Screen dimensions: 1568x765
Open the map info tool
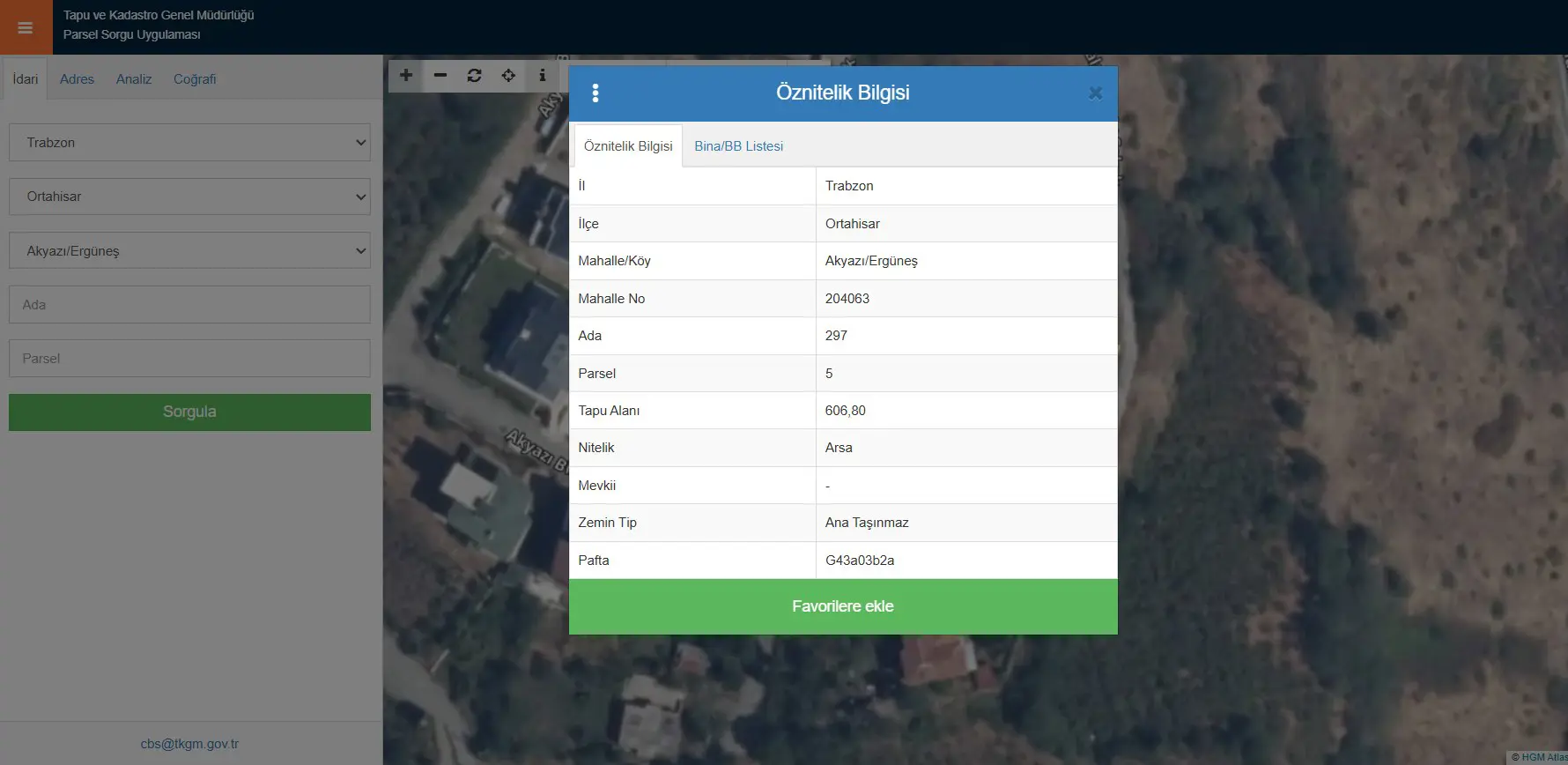[x=543, y=76]
